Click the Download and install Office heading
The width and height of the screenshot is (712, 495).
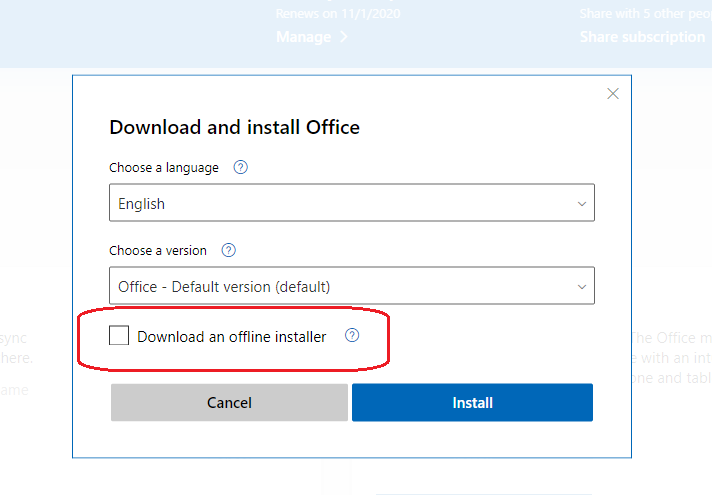tap(234, 127)
